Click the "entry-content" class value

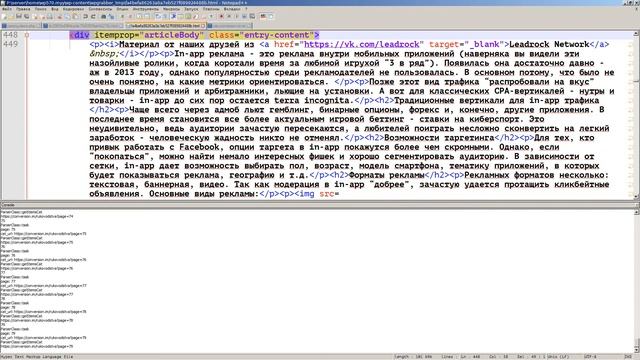[277, 35]
